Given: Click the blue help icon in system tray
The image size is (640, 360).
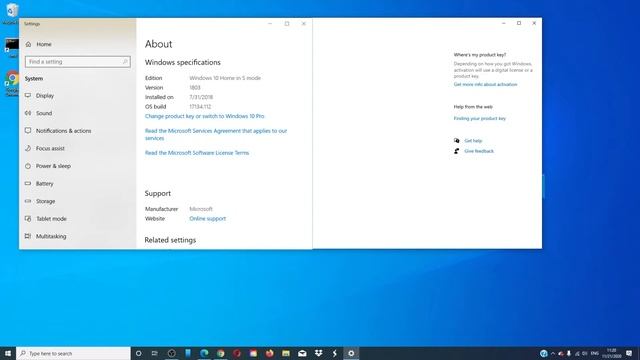Looking at the screenshot, I should [544, 353].
